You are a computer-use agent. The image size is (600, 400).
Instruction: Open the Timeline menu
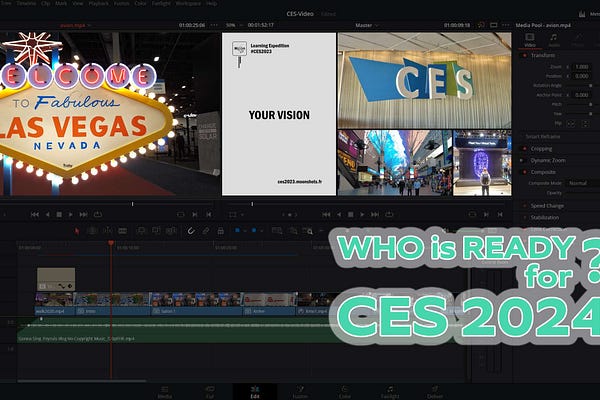tap(26, 3)
